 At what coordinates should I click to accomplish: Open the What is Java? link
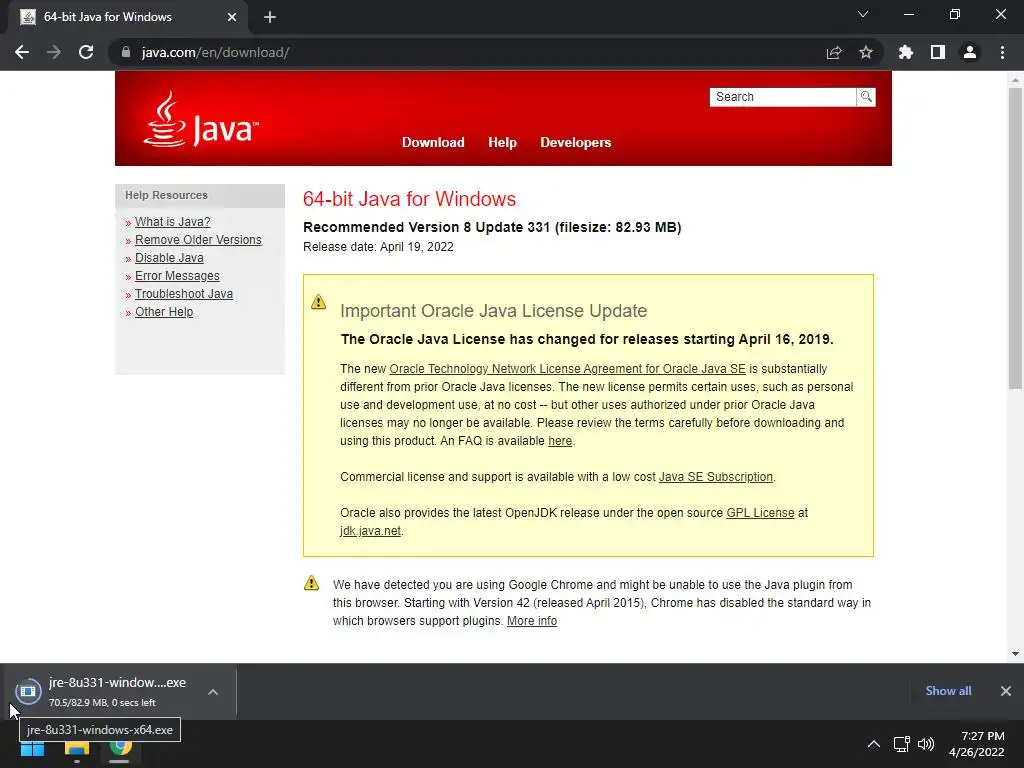point(172,222)
